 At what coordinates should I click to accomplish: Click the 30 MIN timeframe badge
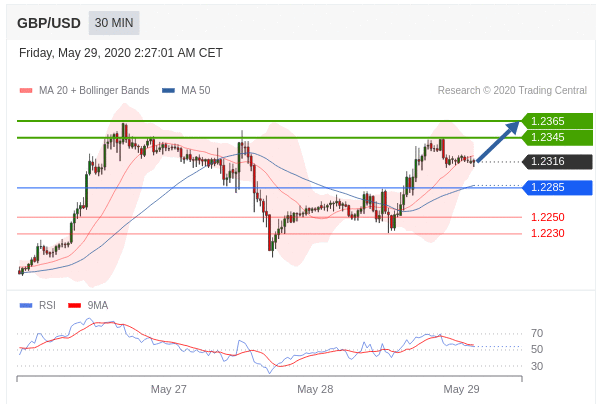coord(114,23)
